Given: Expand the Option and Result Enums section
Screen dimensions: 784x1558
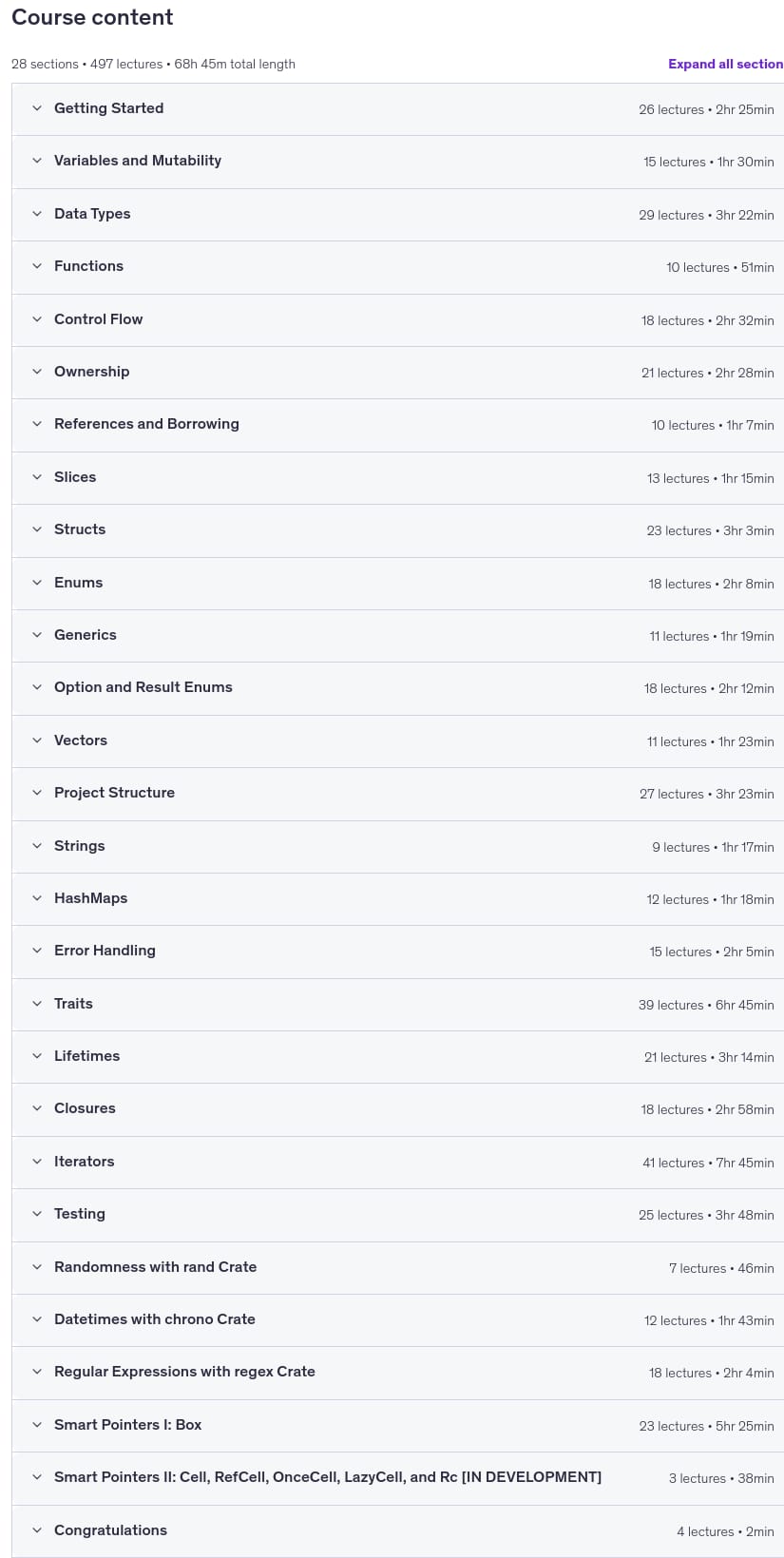Looking at the screenshot, I should pos(397,688).
